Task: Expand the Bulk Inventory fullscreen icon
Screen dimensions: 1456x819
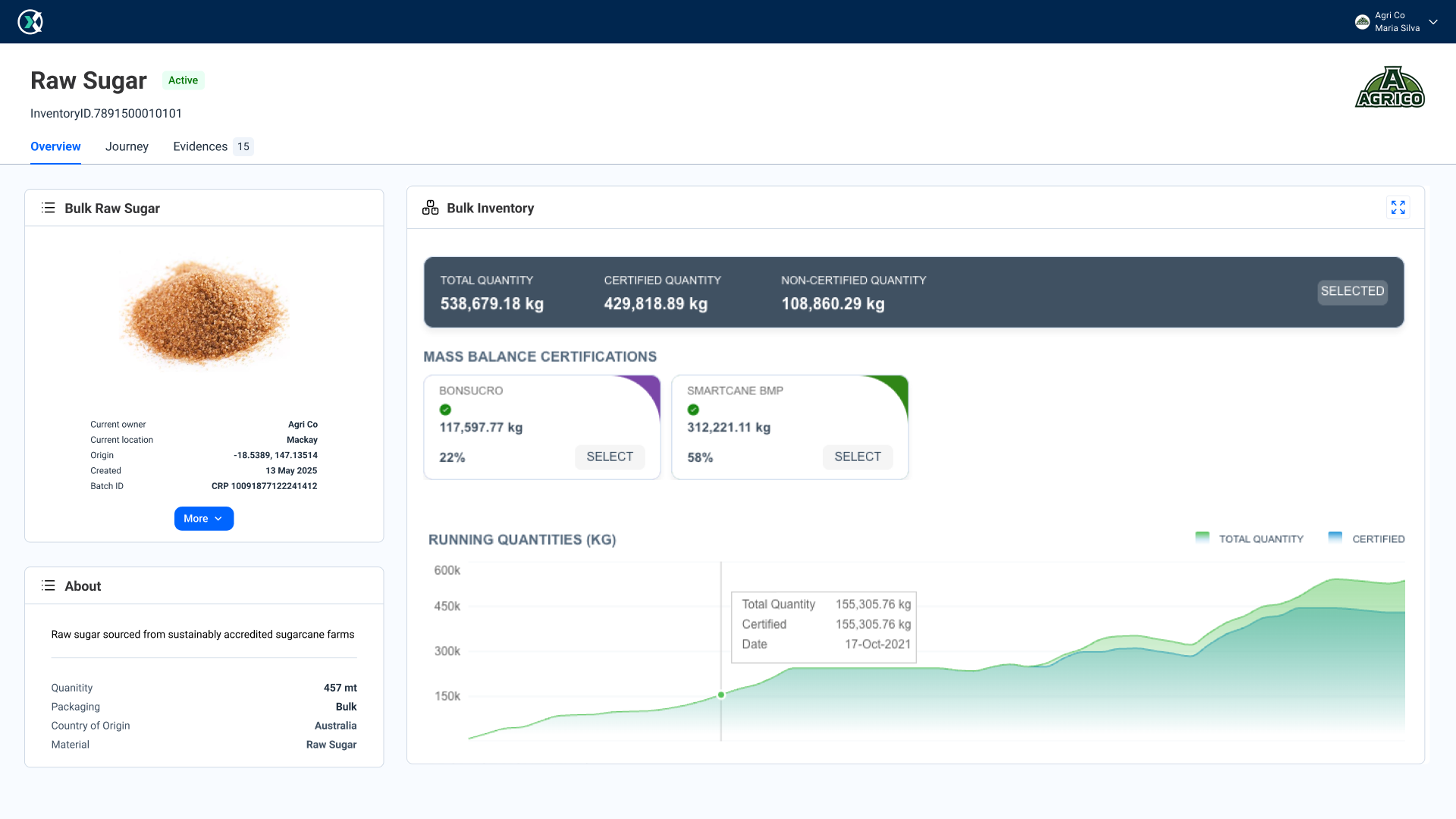Action: pos(1398,208)
